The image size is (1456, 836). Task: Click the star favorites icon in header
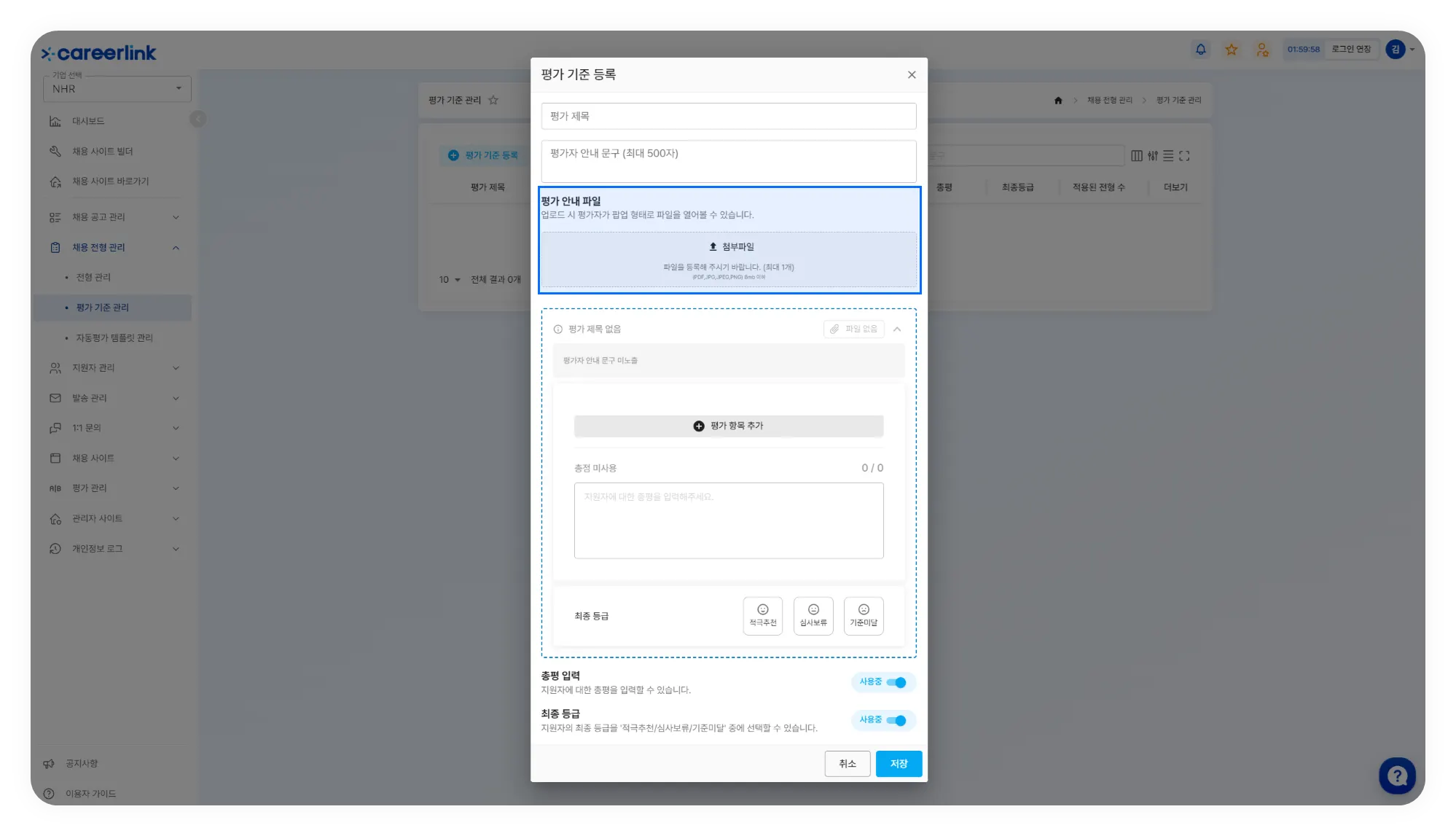(x=1231, y=50)
